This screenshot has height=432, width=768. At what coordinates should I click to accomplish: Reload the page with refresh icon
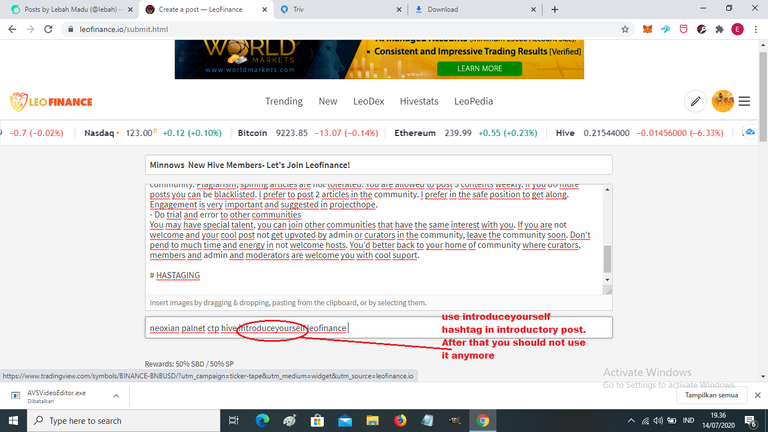[48, 29]
